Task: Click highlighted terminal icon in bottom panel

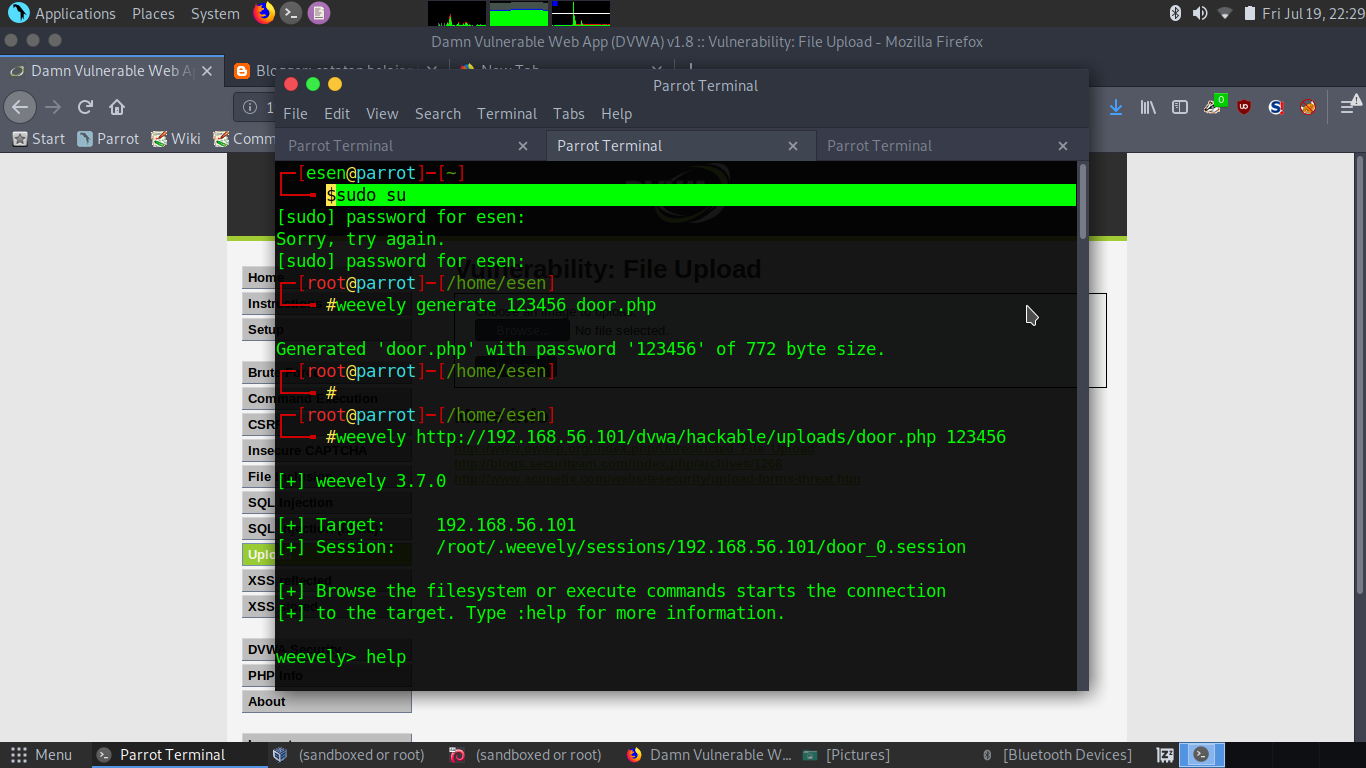Action: tap(1202, 755)
